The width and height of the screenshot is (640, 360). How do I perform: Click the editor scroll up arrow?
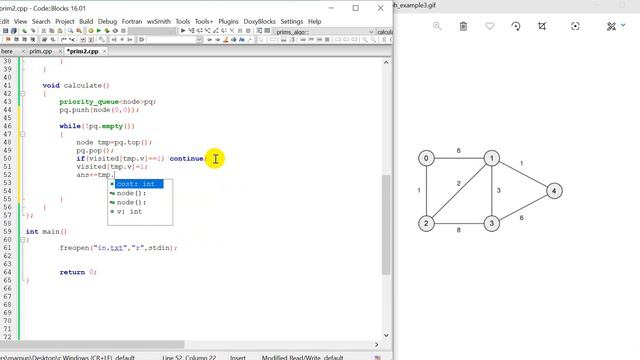pos(386,62)
